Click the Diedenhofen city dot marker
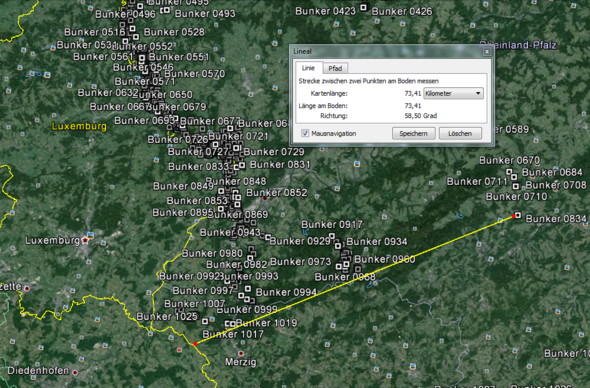Viewport: 590px width, 388px height. click(75, 372)
